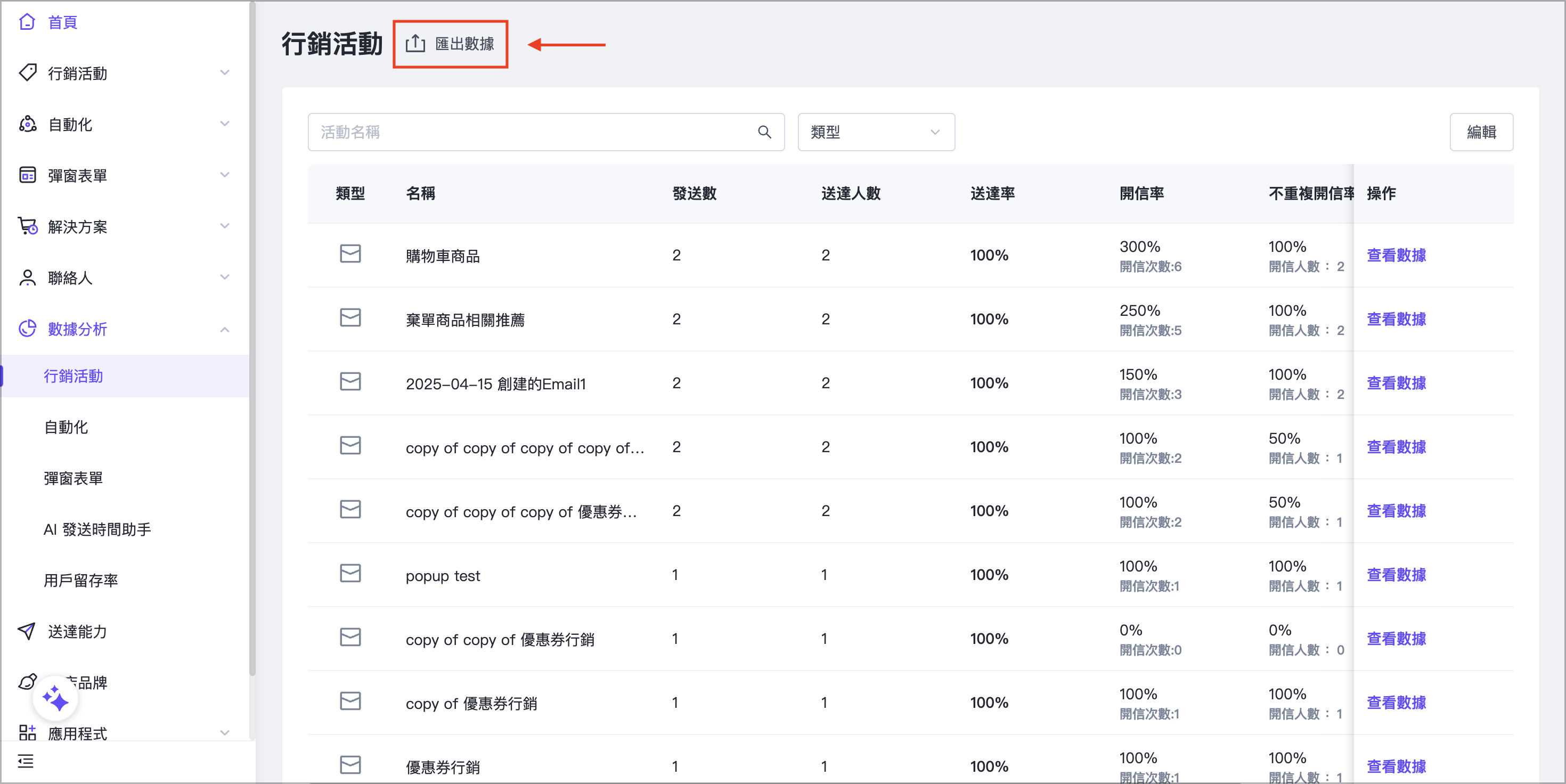The height and width of the screenshot is (784, 1566).
Task: Click the 匯出數據 export button
Action: click(x=451, y=44)
